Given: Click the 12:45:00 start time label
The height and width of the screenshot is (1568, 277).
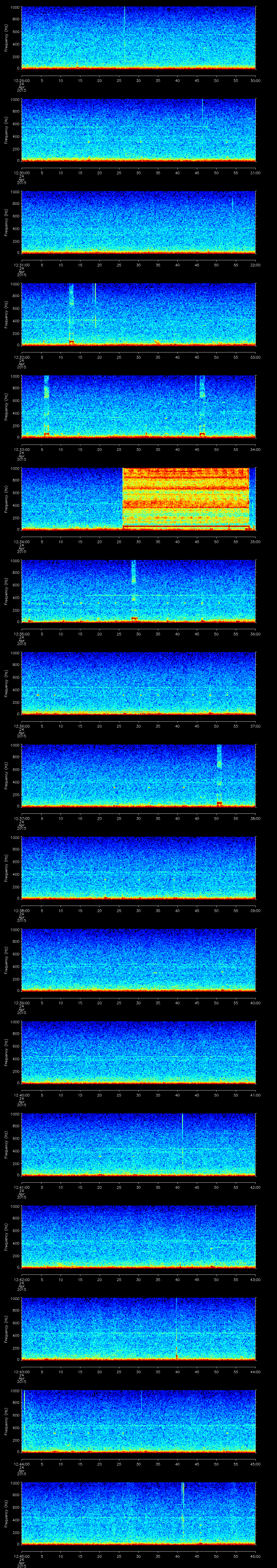Looking at the screenshot, I should pyautogui.click(x=21, y=1556).
